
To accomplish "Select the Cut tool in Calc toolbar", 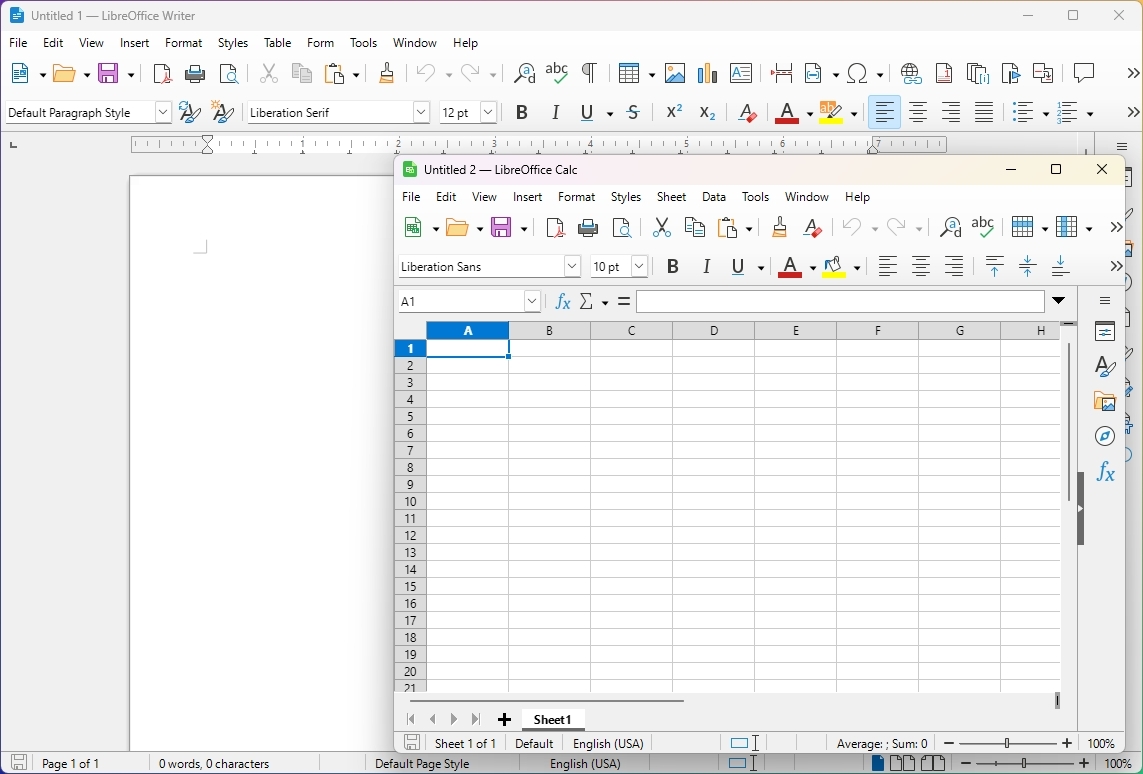I will [x=662, y=228].
